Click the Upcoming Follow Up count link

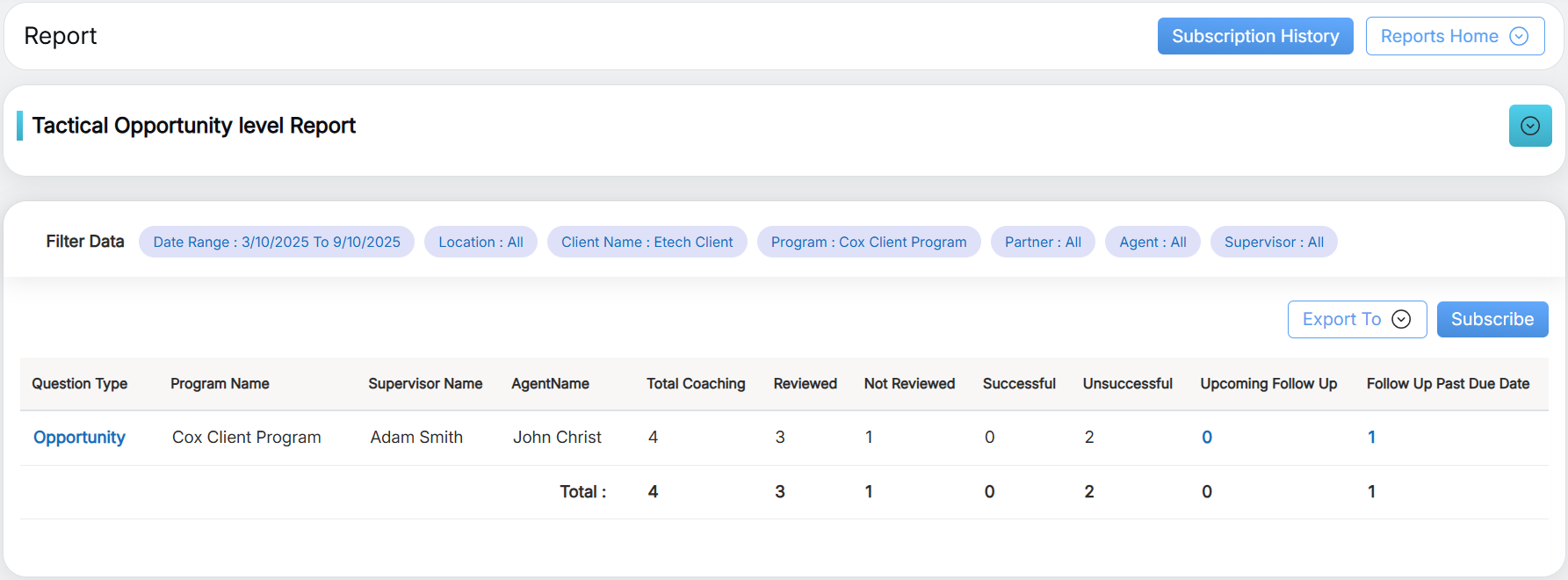(1206, 437)
